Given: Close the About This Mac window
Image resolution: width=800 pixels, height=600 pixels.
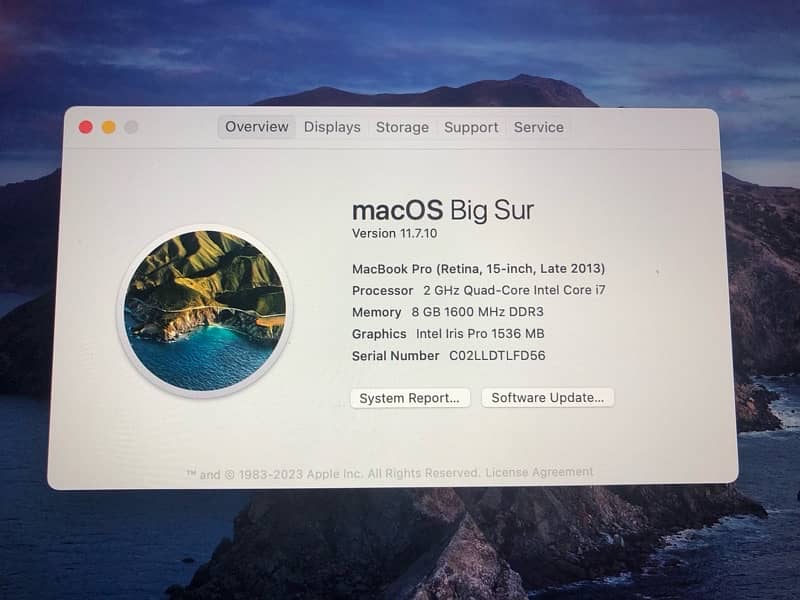Looking at the screenshot, I should click(x=86, y=127).
